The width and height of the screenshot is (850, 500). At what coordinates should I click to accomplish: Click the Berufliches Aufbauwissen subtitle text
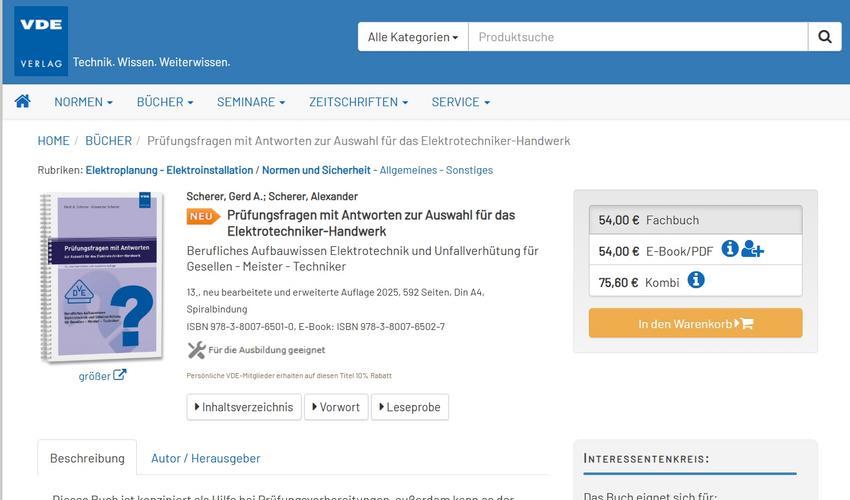363,259
